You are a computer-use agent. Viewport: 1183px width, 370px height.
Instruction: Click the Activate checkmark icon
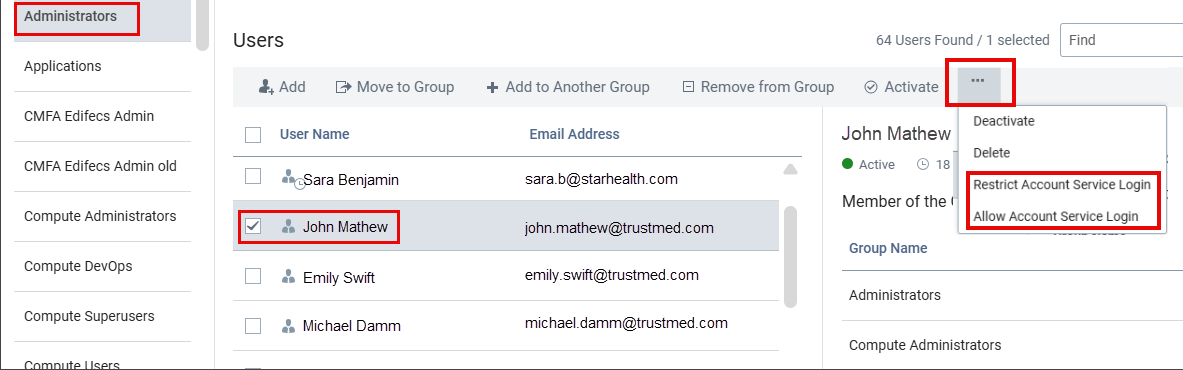(x=871, y=87)
